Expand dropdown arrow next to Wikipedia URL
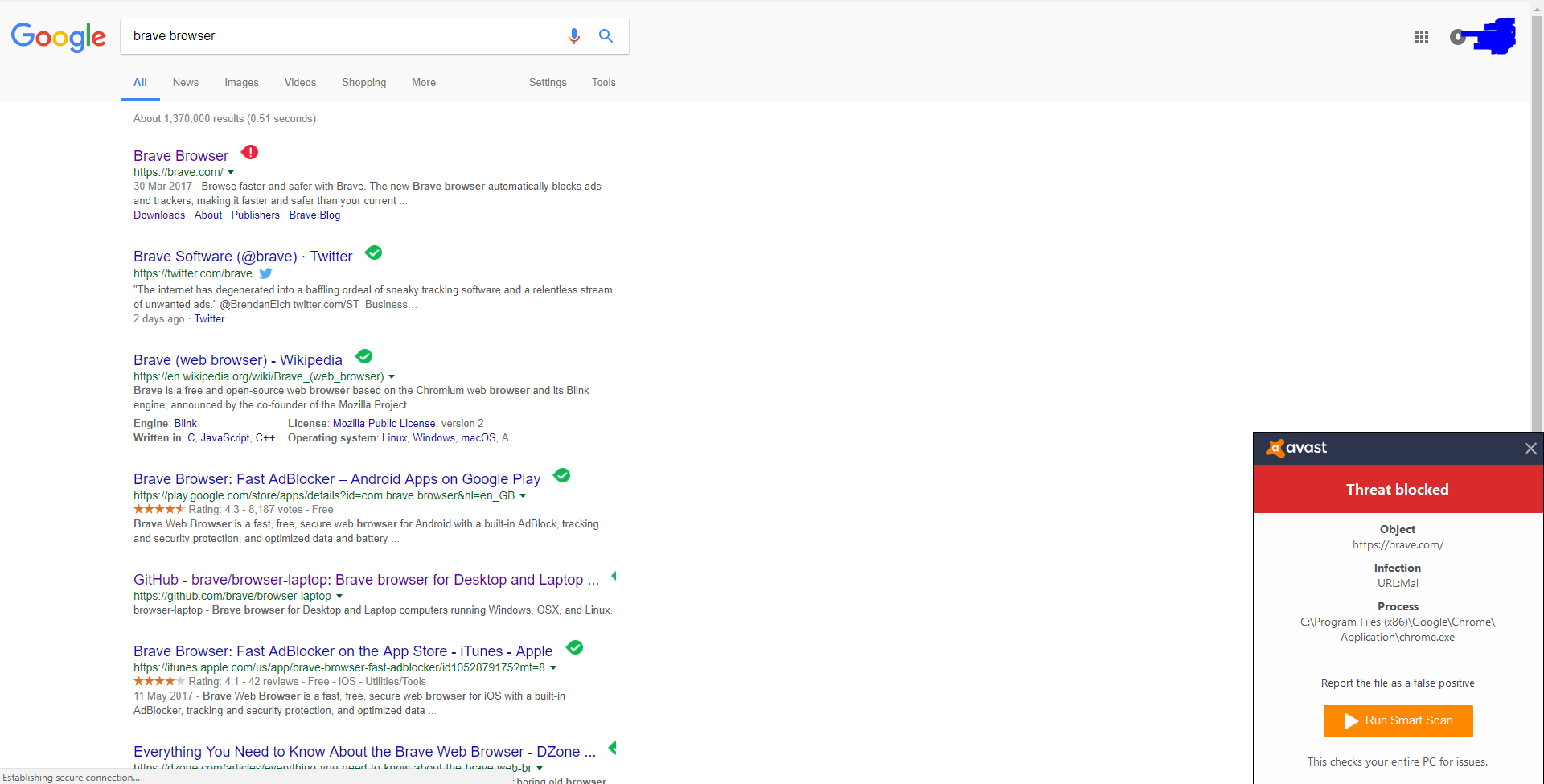The height and width of the screenshot is (784, 1544). click(392, 376)
